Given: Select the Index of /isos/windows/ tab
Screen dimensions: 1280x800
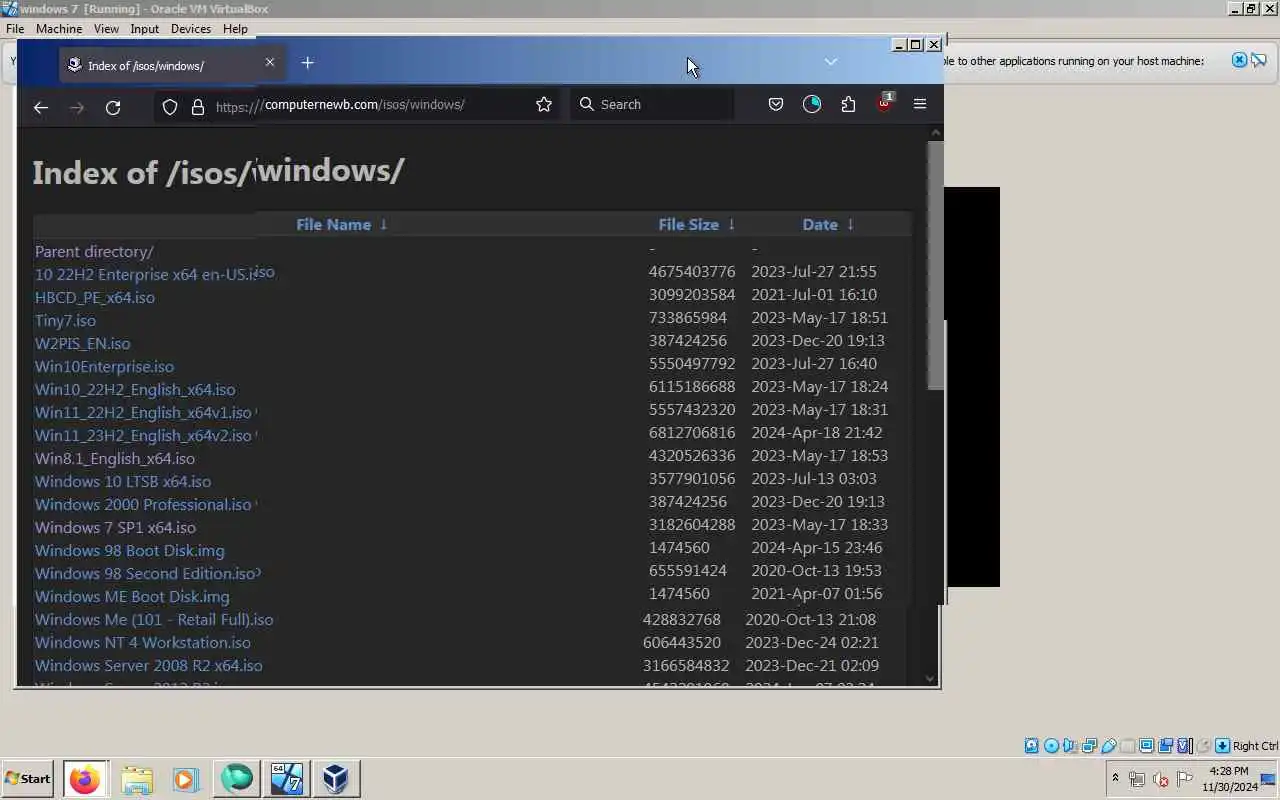Looking at the screenshot, I should [171, 65].
